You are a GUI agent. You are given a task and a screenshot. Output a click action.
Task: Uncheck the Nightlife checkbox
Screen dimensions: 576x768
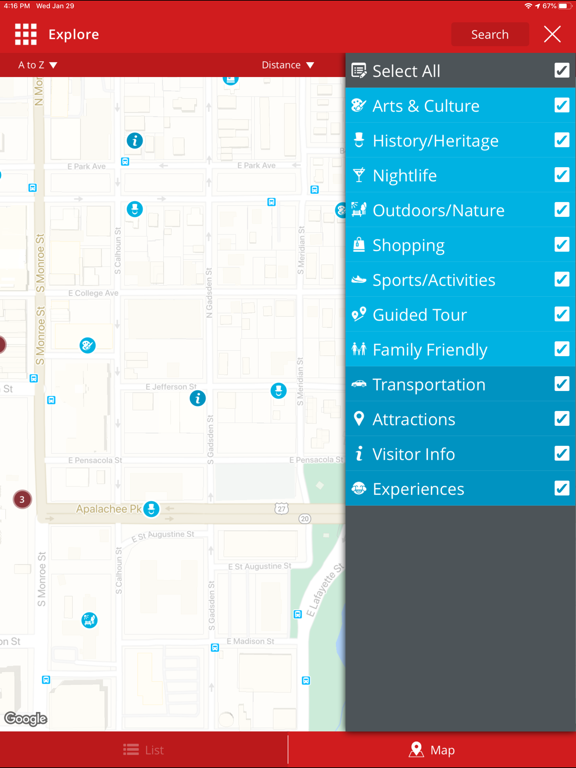tap(562, 175)
